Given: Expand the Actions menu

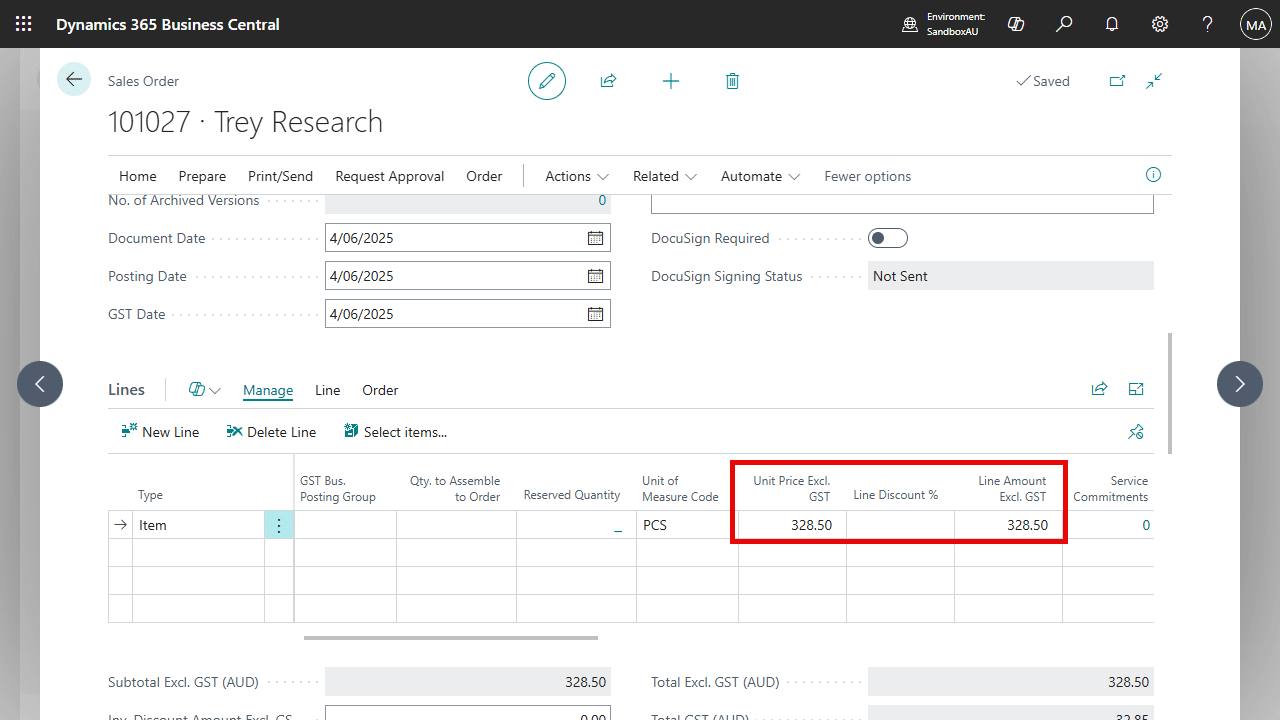Looking at the screenshot, I should coord(577,176).
